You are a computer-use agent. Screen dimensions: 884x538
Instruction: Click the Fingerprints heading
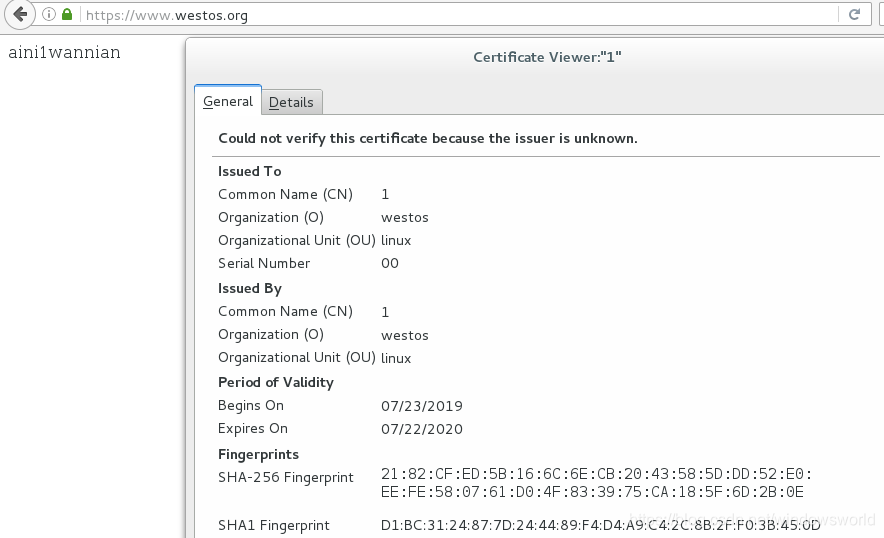[258, 455]
